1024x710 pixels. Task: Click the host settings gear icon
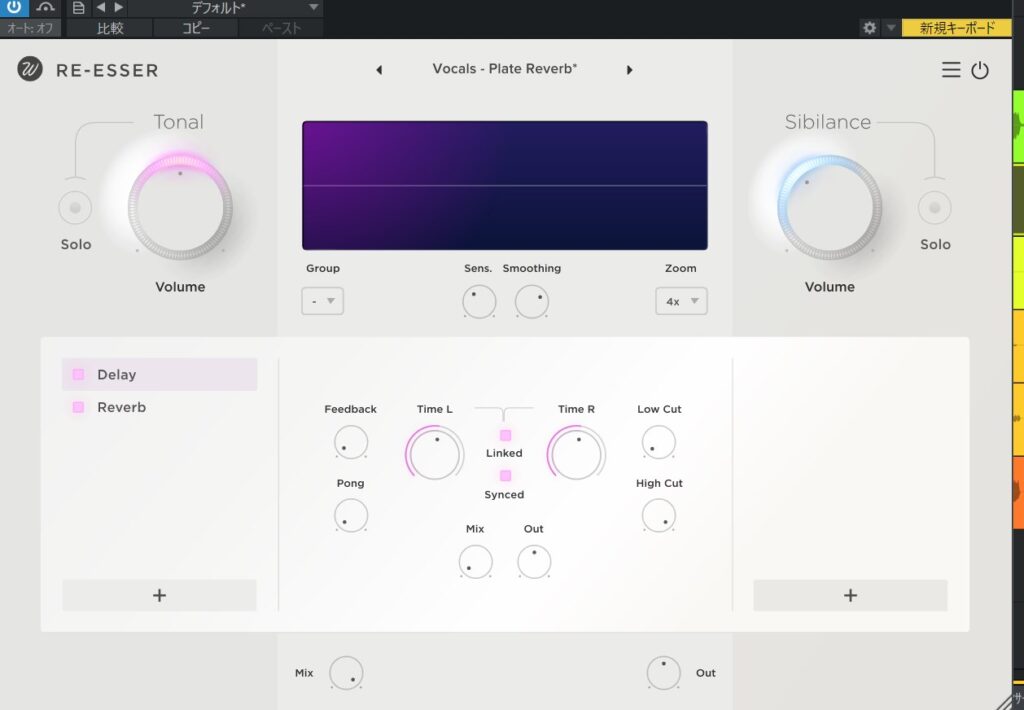[869, 28]
